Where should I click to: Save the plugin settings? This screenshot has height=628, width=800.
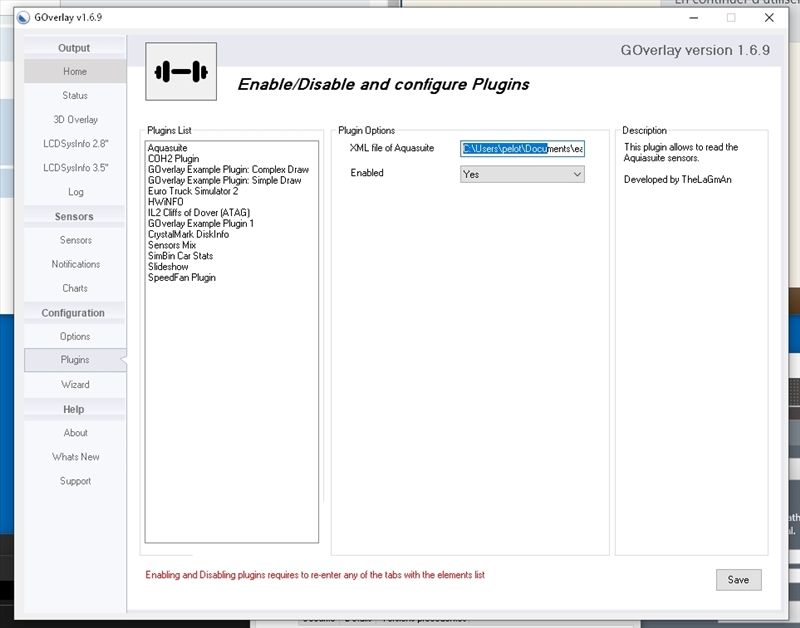[738, 580]
